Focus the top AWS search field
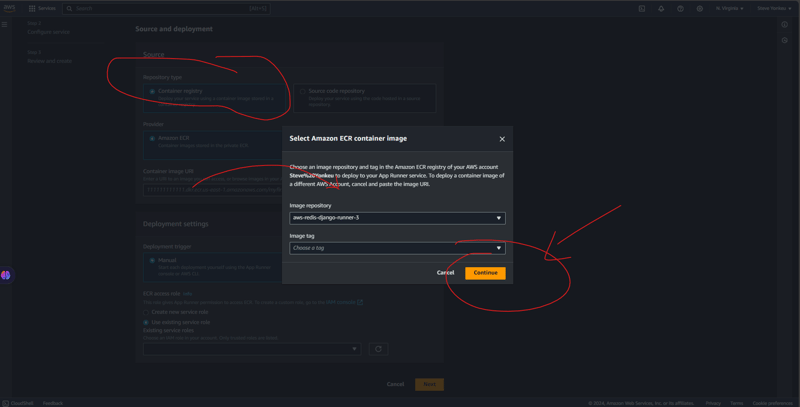800x407 pixels. [166, 9]
